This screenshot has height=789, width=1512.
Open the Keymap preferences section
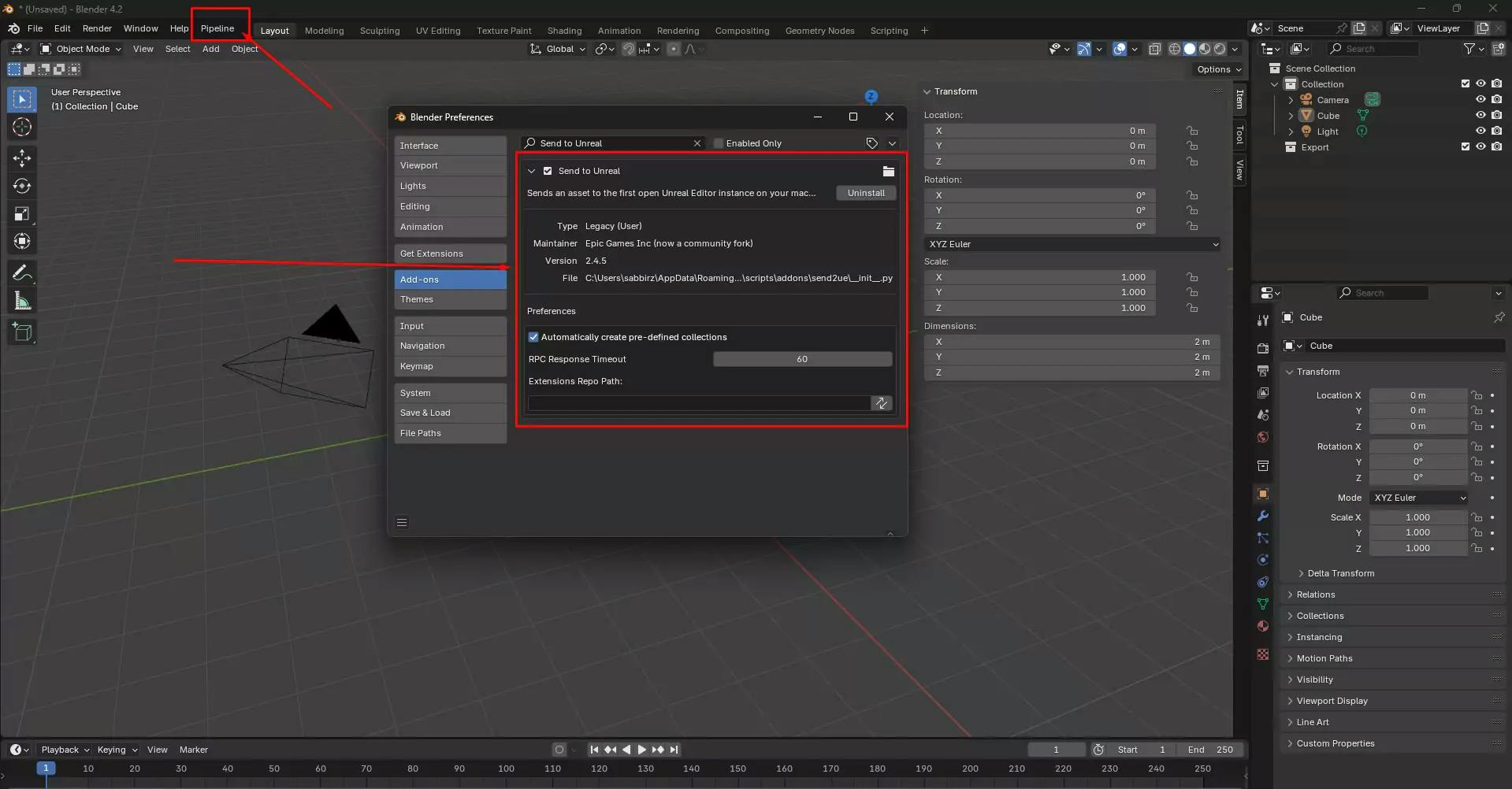(450, 366)
